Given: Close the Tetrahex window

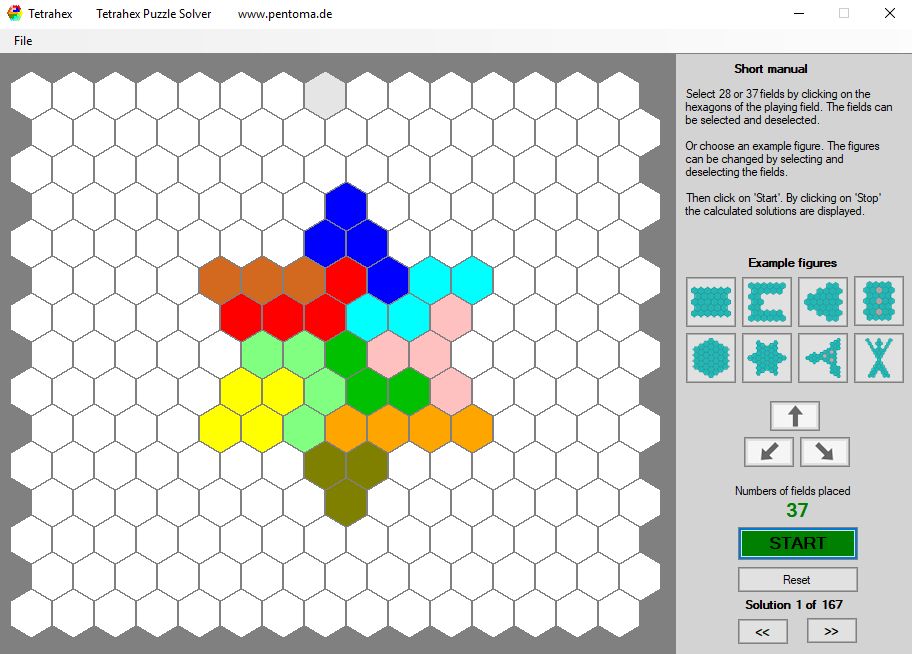Looking at the screenshot, I should [x=889, y=13].
